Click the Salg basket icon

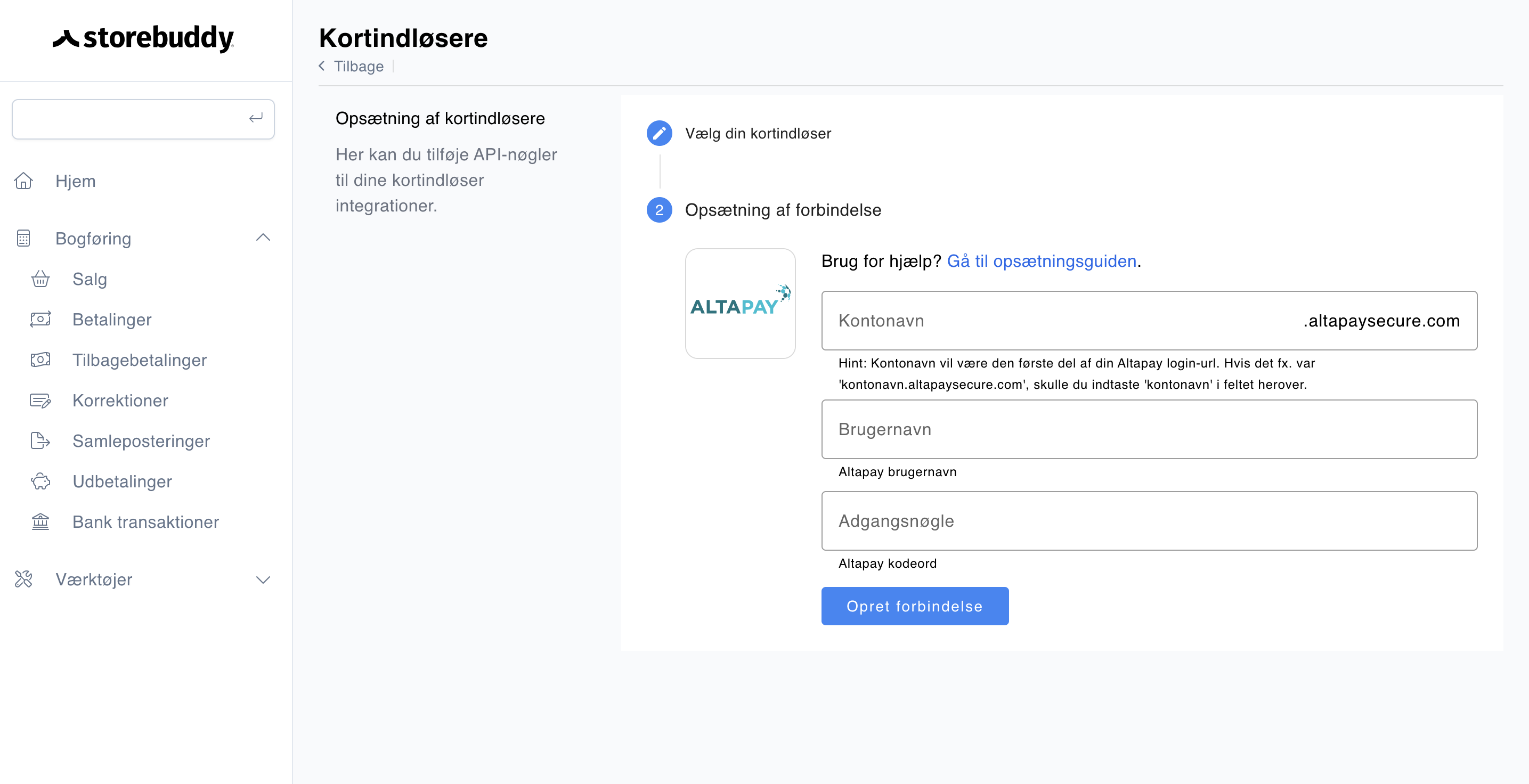tap(40, 279)
